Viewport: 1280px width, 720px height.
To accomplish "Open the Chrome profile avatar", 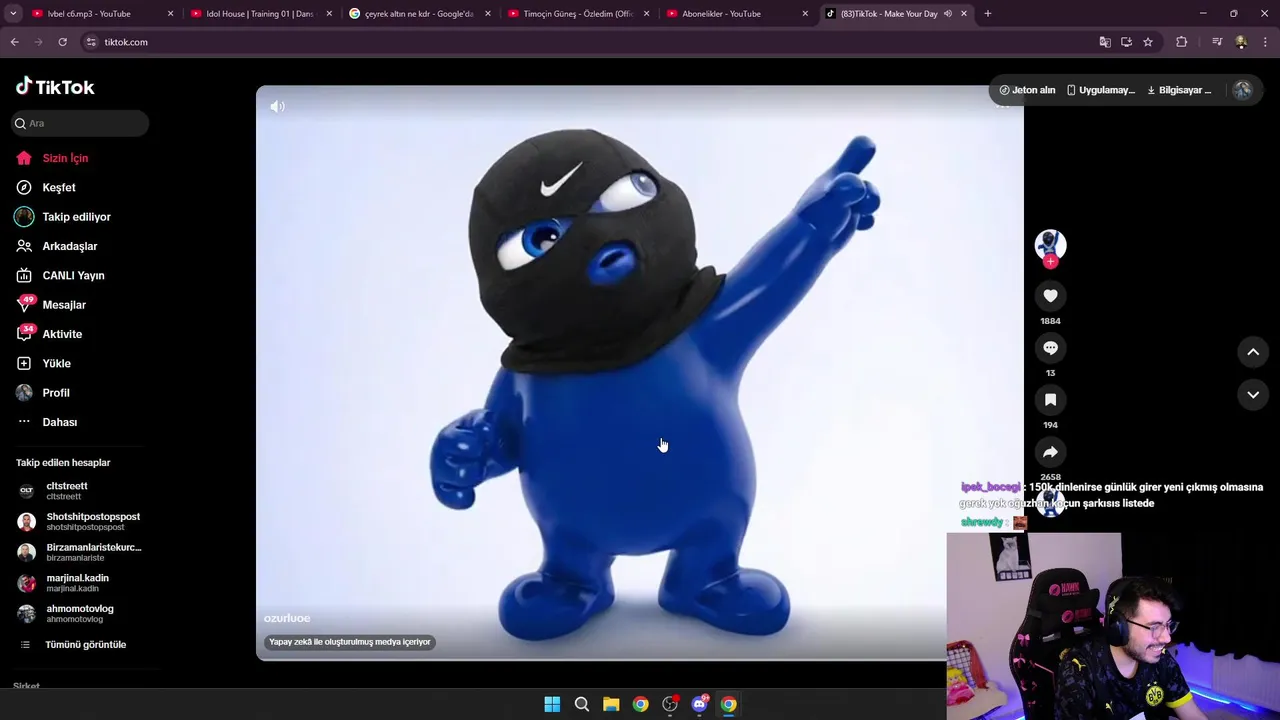I will (1241, 42).
